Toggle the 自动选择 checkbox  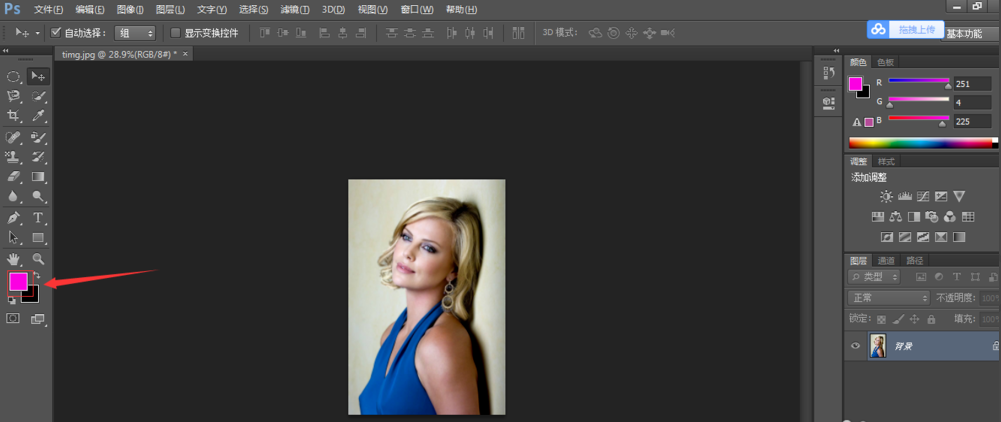tap(56, 33)
